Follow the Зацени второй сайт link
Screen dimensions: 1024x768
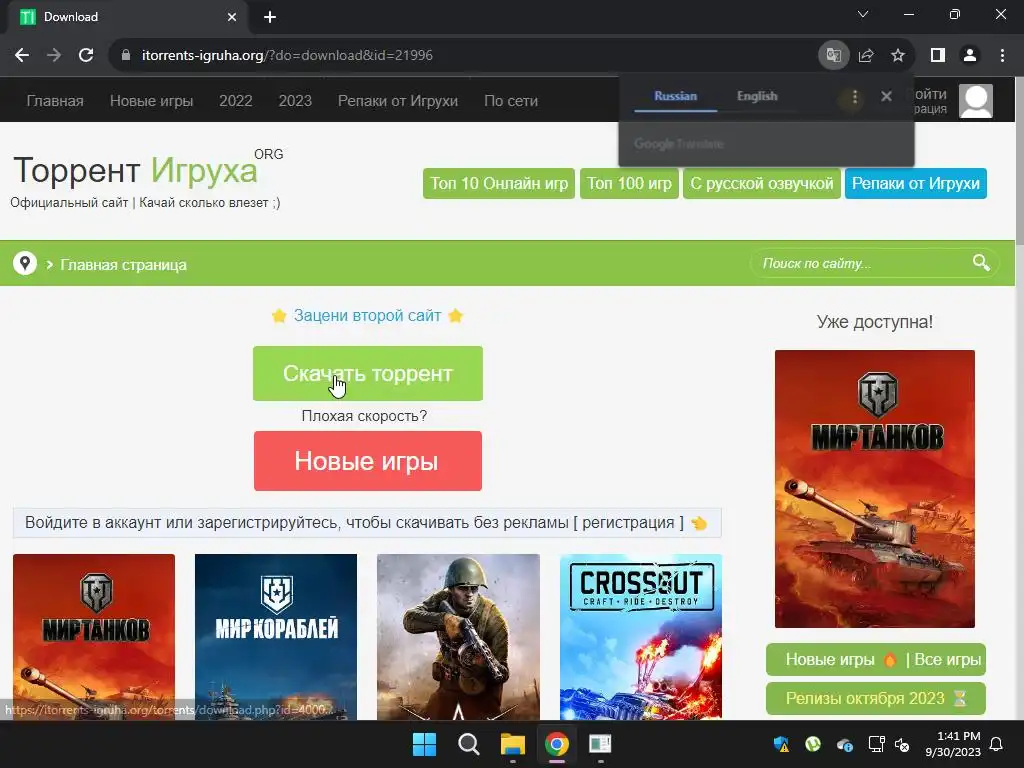[367, 315]
